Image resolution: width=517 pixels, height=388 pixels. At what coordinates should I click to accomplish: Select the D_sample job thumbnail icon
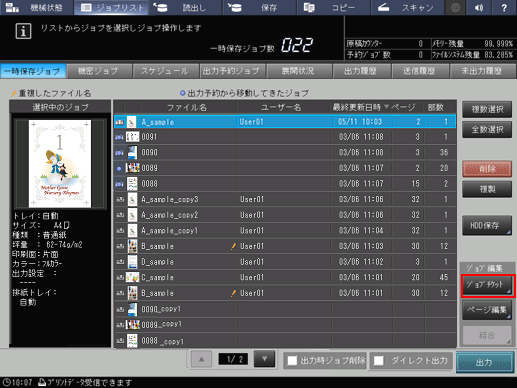coord(132,262)
